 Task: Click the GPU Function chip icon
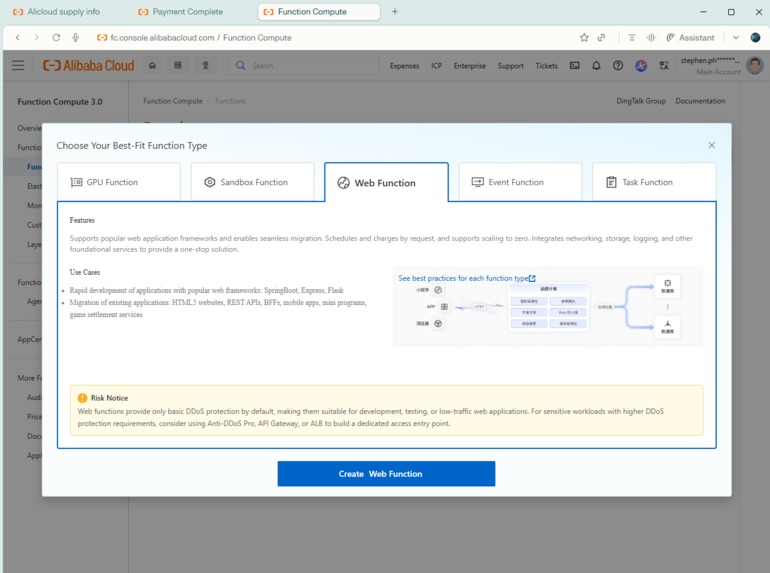click(x=76, y=182)
